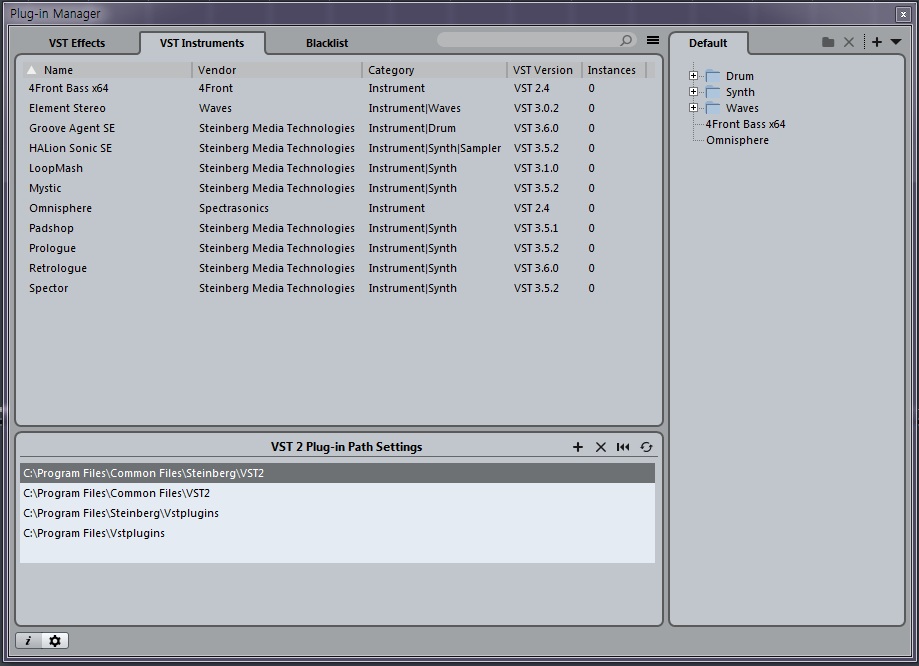
Task: Select the Waves folder icon
Action: click(x=713, y=108)
